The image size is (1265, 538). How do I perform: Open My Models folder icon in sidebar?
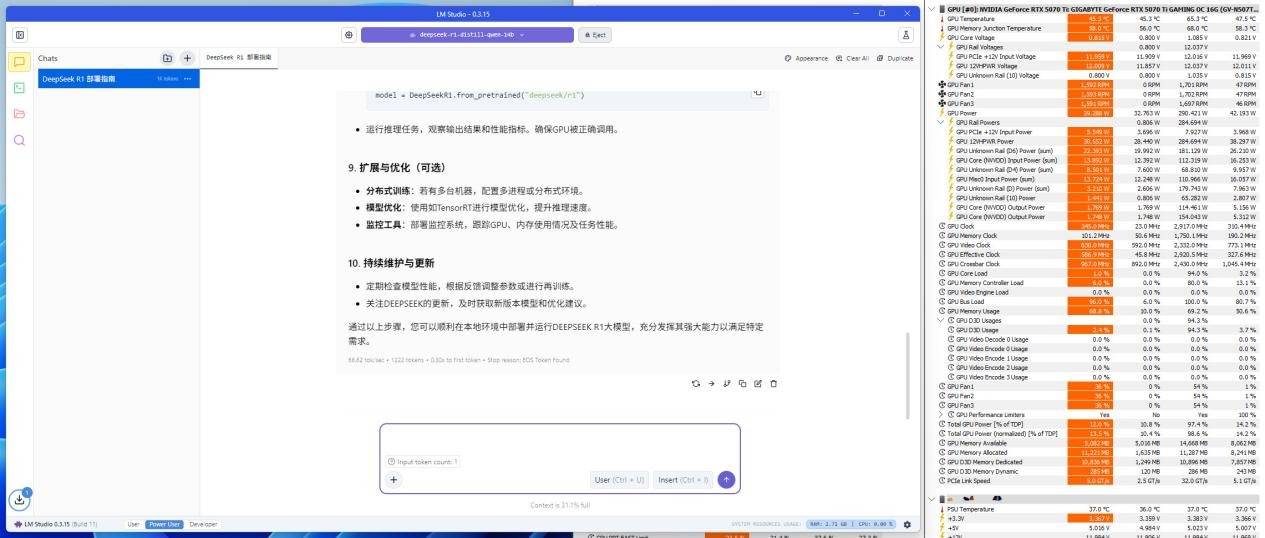pyautogui.click(x=19, y=114)
